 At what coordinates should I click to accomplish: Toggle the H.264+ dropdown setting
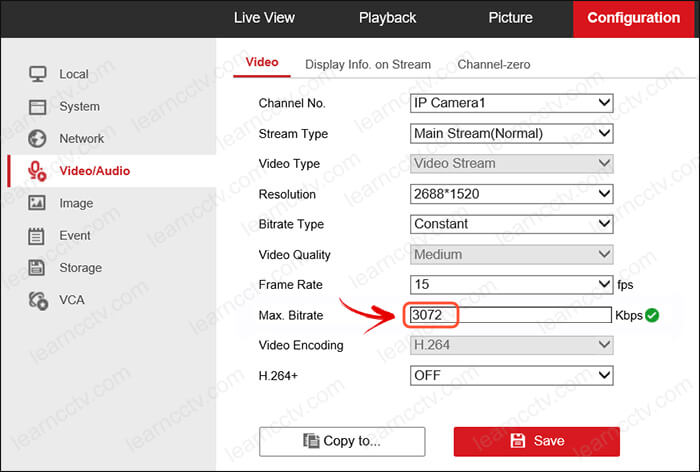click(511, 375)
